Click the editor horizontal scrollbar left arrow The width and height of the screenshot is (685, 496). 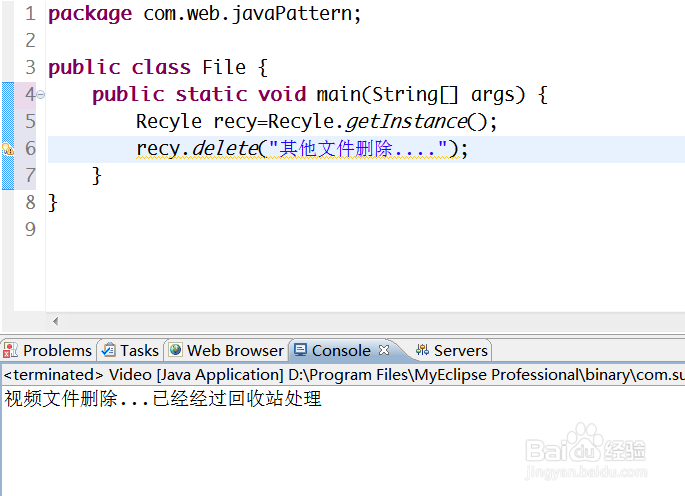pyautogui.click(x=55, y=322)
